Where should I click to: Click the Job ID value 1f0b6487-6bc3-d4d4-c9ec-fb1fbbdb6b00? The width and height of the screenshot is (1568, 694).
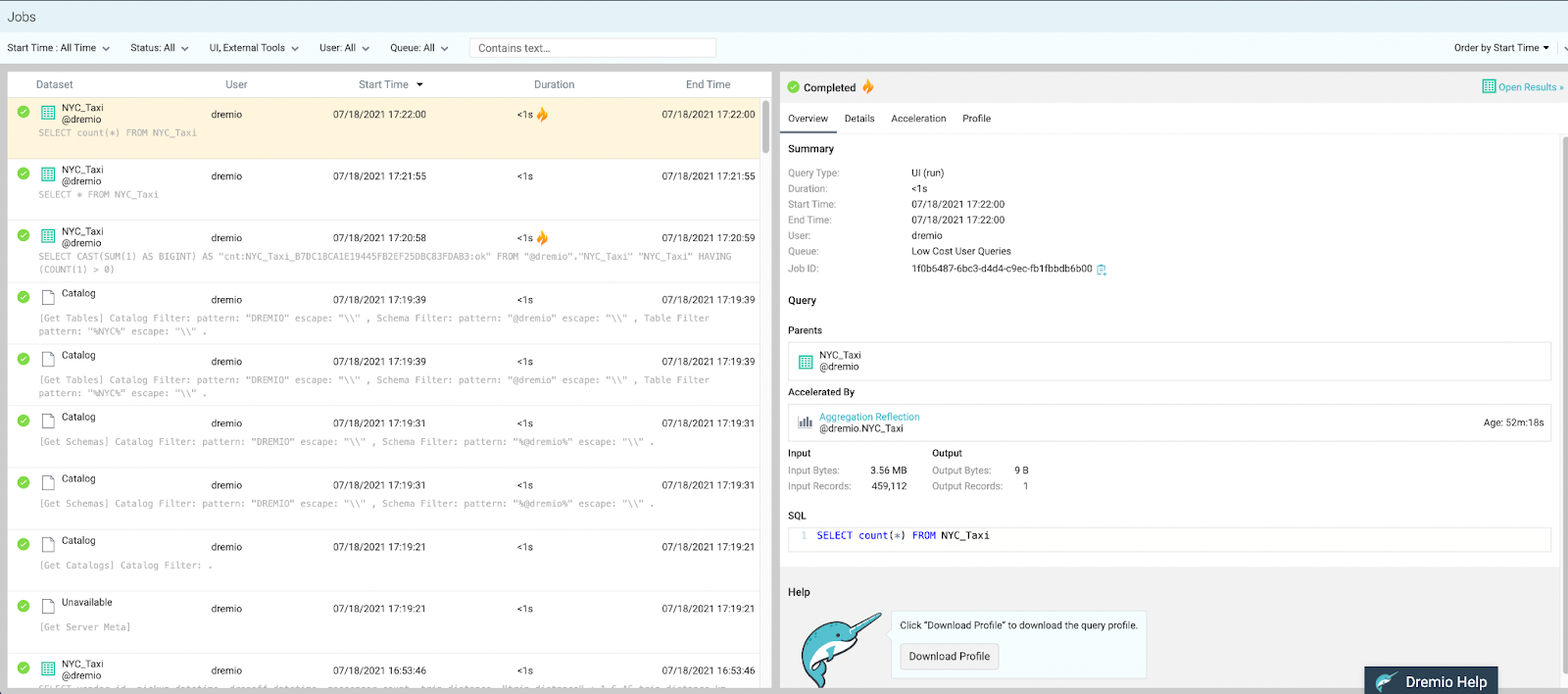click(x=1002, y=269)
